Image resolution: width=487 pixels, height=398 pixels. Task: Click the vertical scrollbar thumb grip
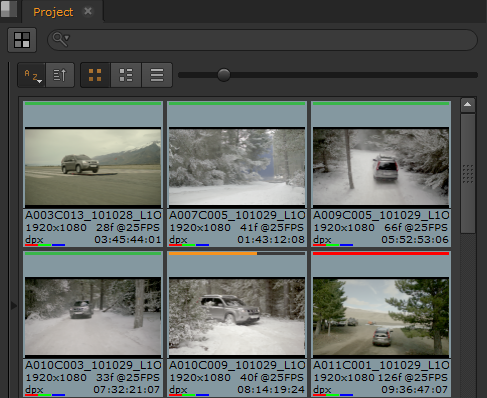point(468,174)
